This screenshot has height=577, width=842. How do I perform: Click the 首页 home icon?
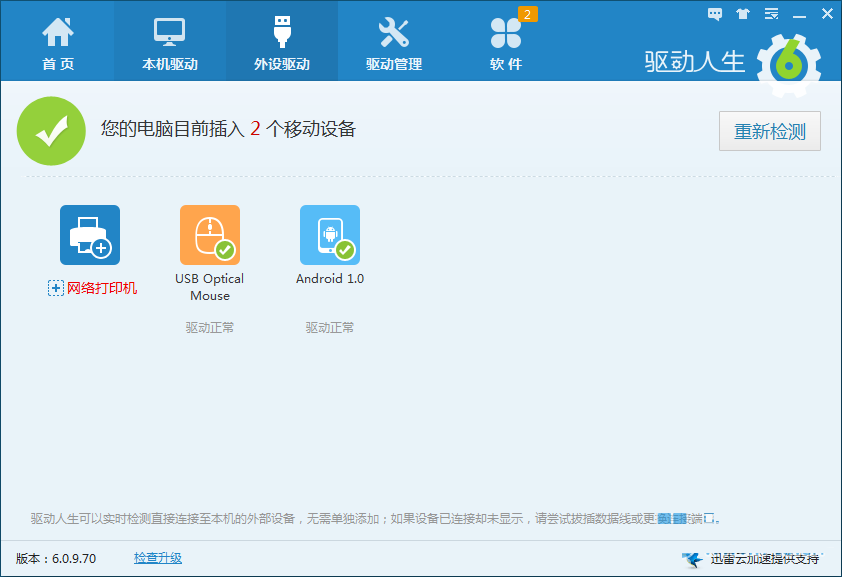(x=57, y=33)
